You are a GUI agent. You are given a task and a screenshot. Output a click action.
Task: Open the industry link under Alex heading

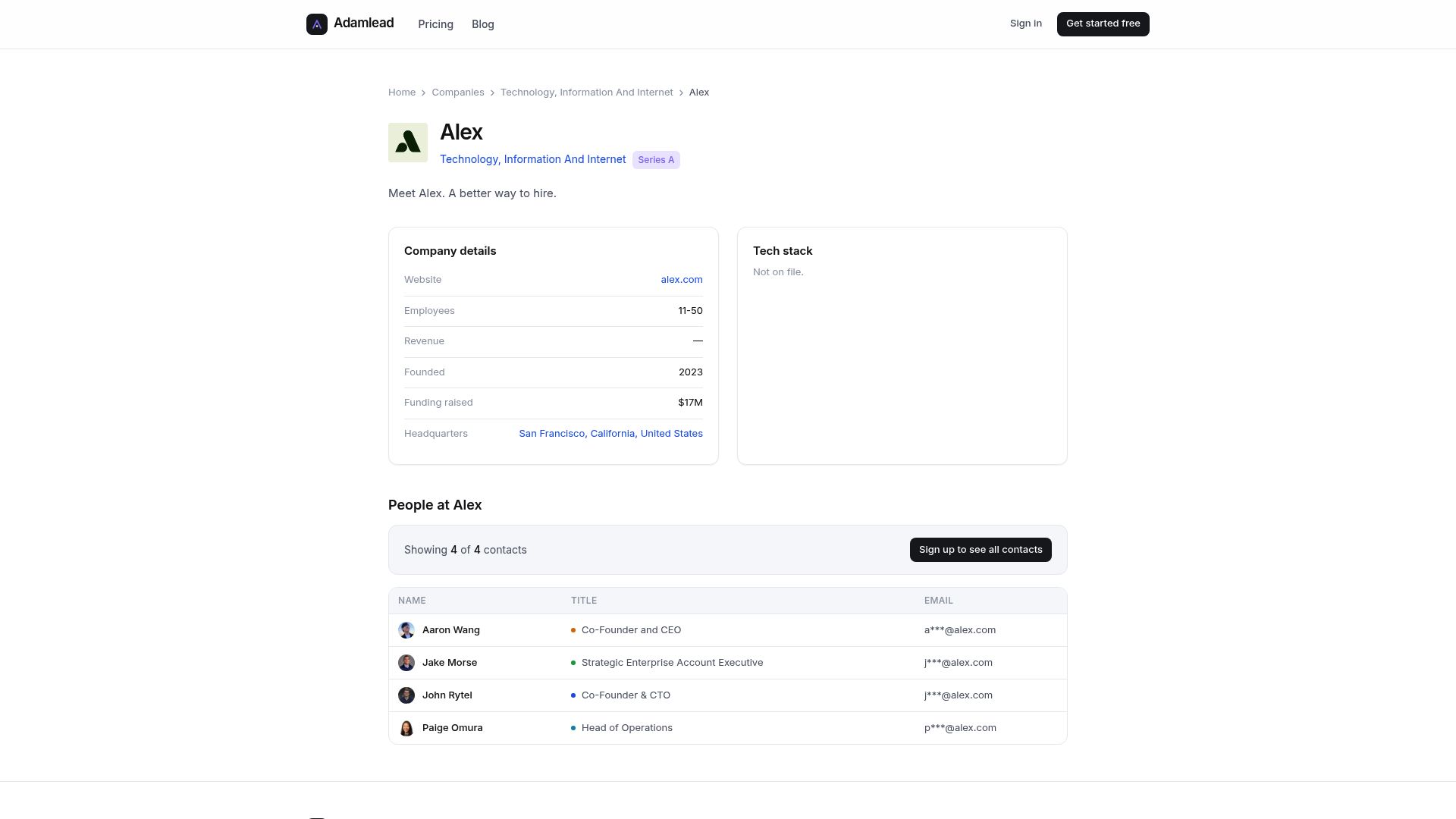tap(533, 159)
